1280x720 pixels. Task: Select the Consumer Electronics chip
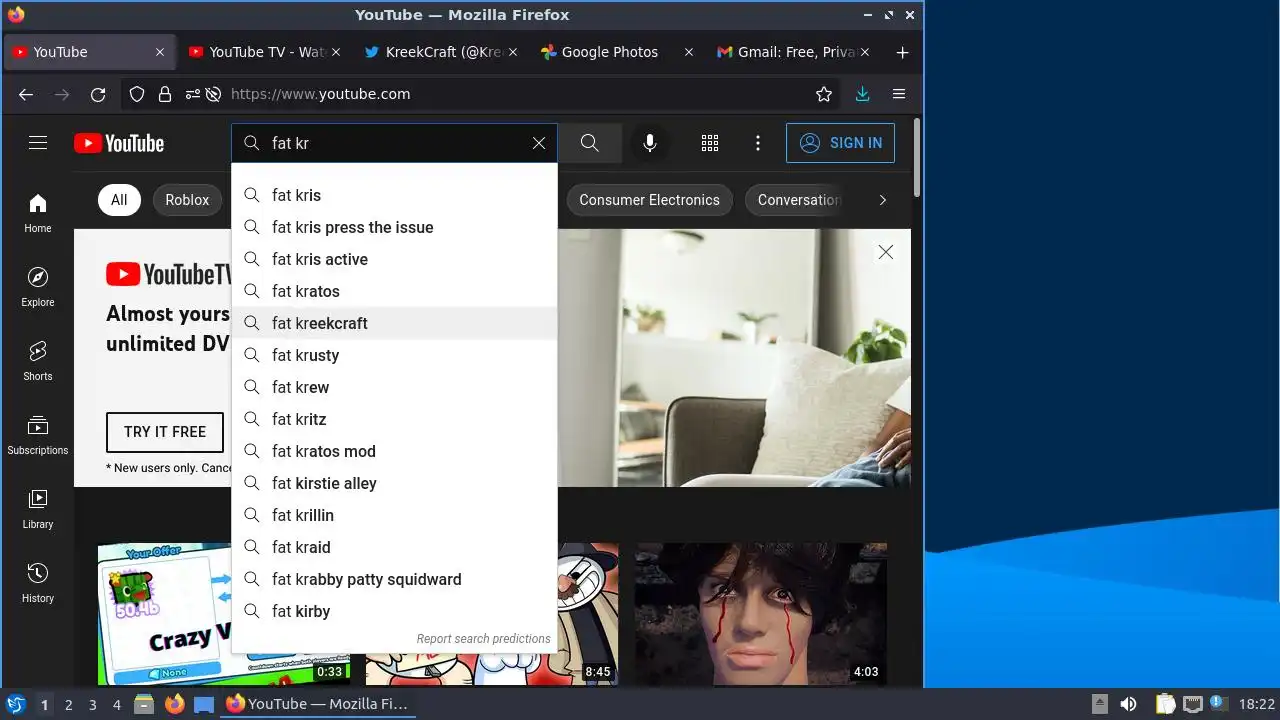click(x=649, y=200)
